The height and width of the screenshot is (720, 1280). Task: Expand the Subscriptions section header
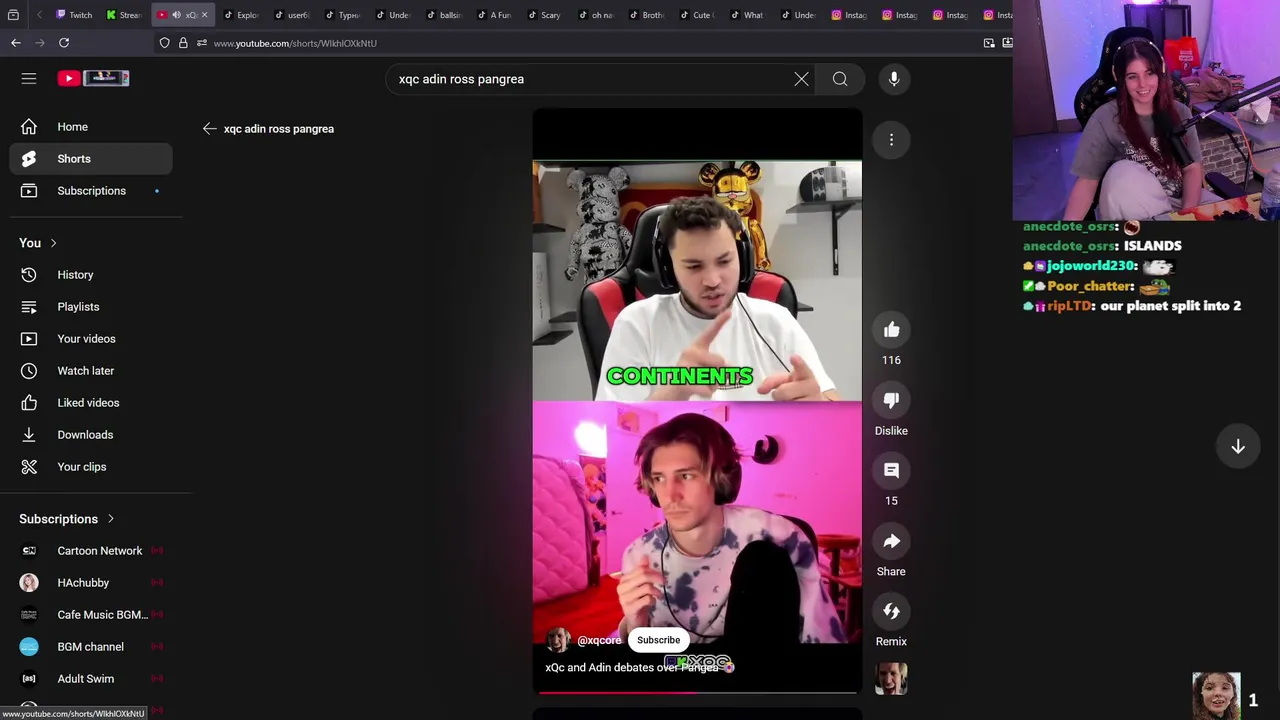(67, 519)
